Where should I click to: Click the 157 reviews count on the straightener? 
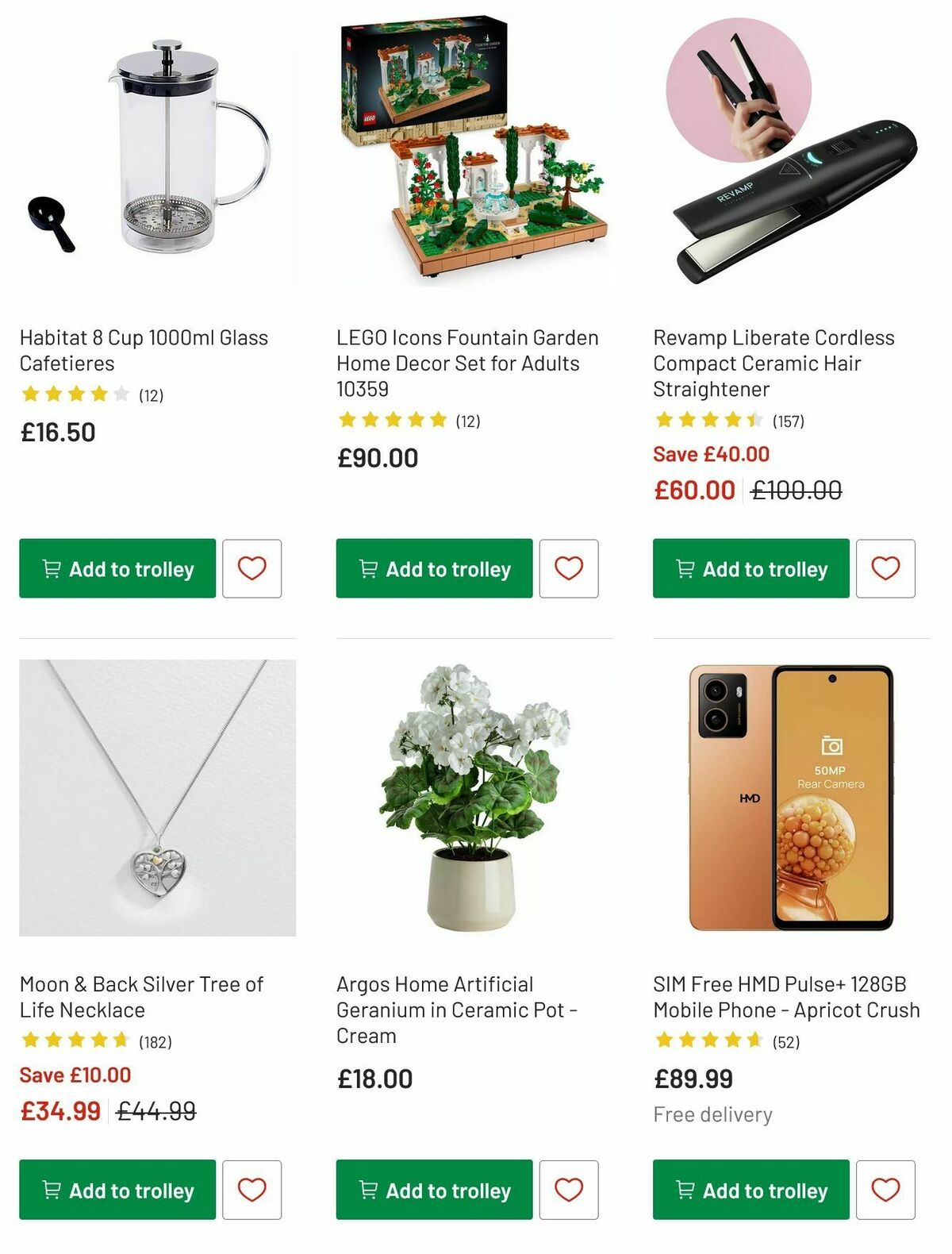(x=789, y=421)
